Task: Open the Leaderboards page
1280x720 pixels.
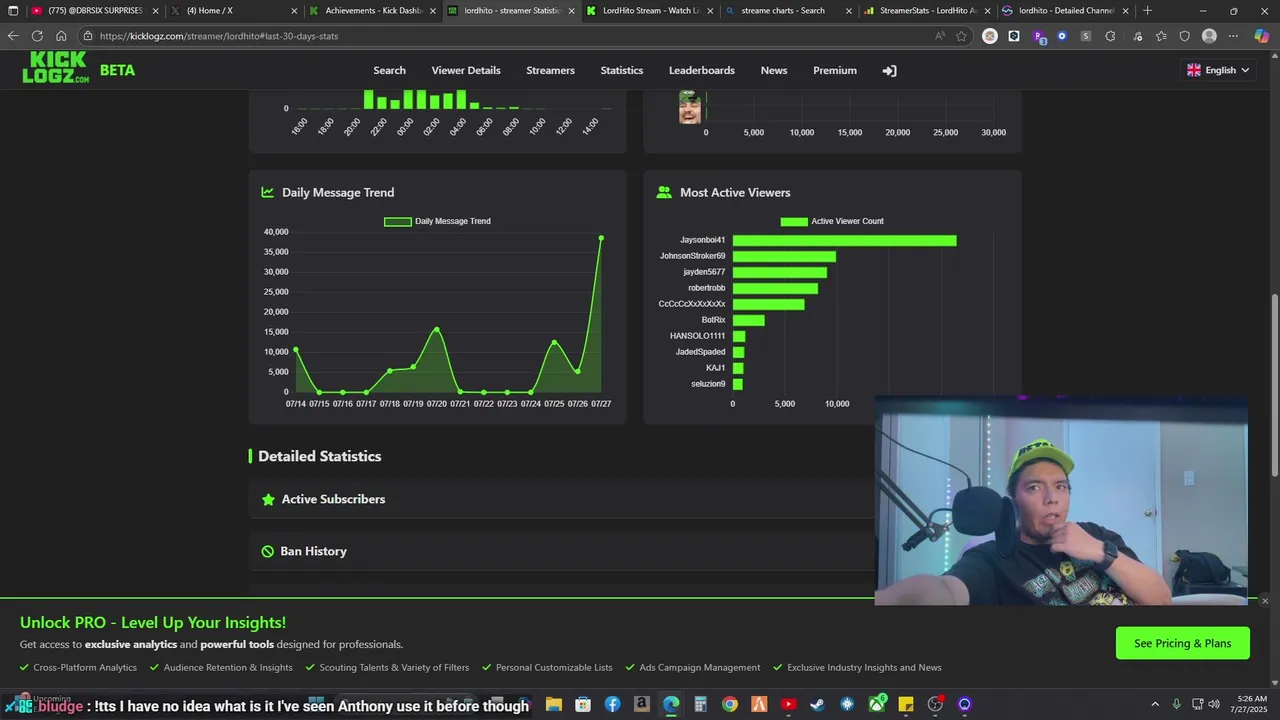Action: click(x=701, y=70)
